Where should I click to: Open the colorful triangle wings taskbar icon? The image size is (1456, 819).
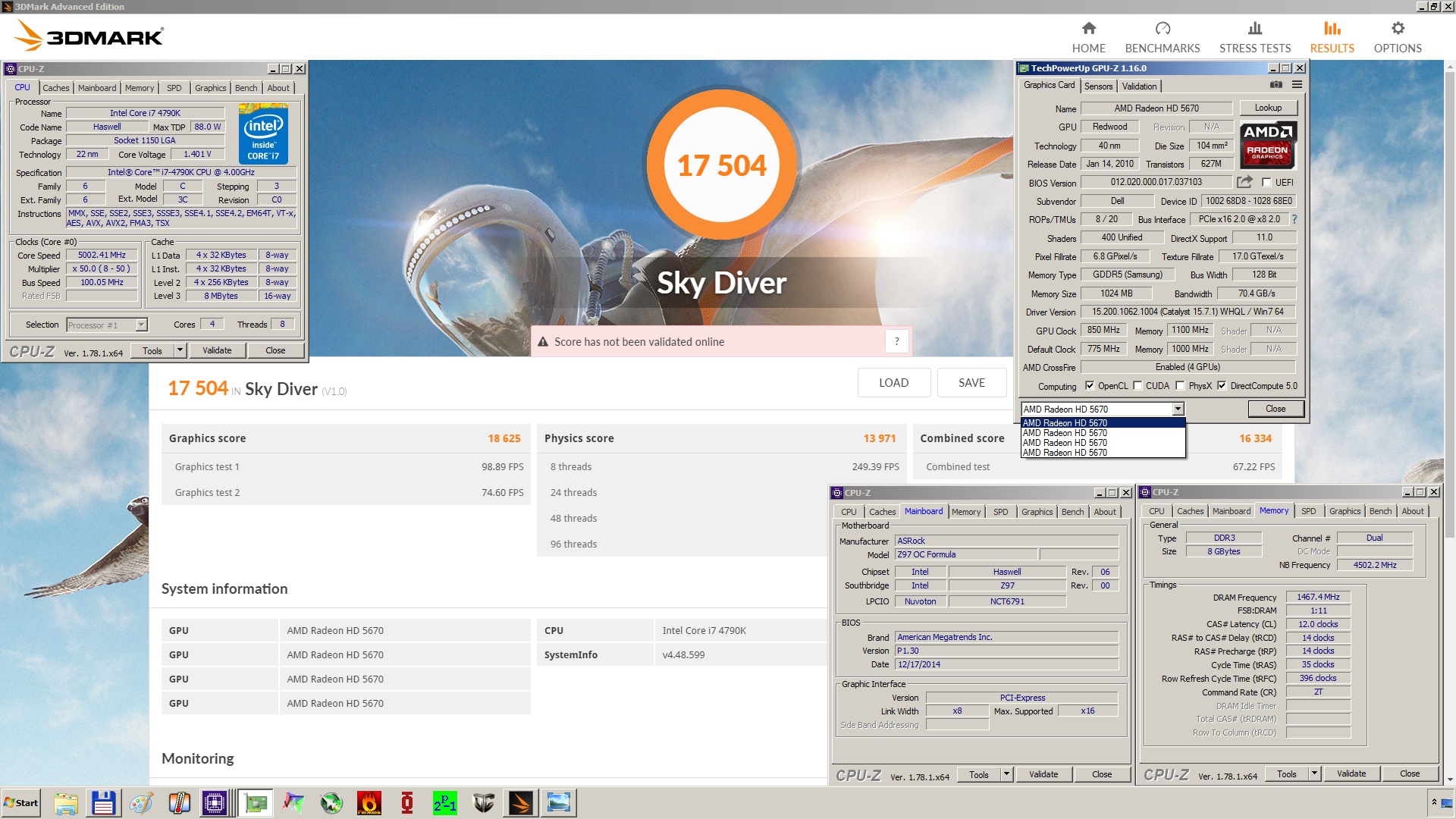pyautogui.click(x=293, y=803)
